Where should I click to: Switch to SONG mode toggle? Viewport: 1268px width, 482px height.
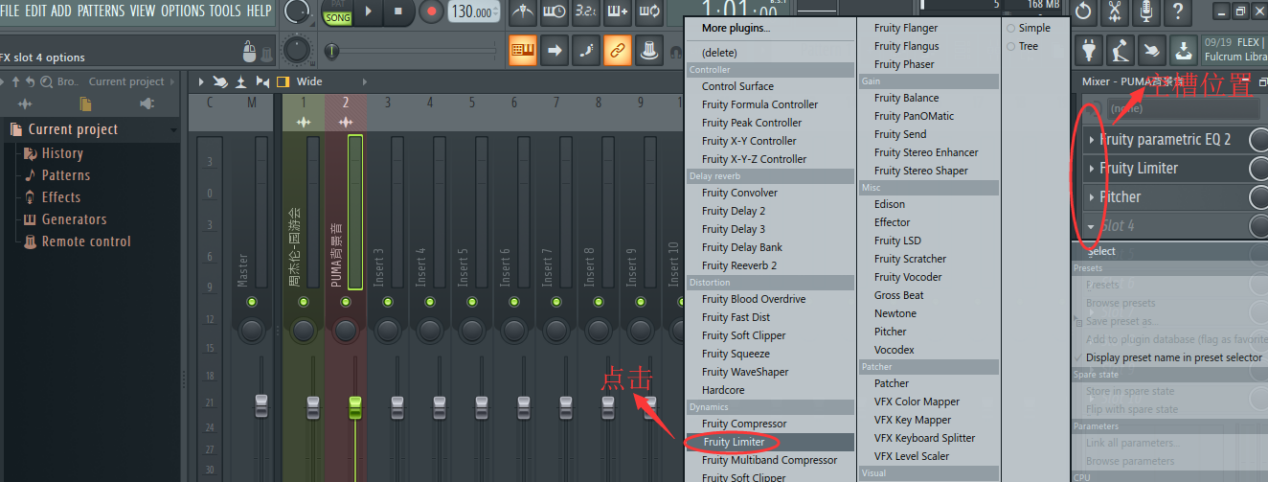337,19
